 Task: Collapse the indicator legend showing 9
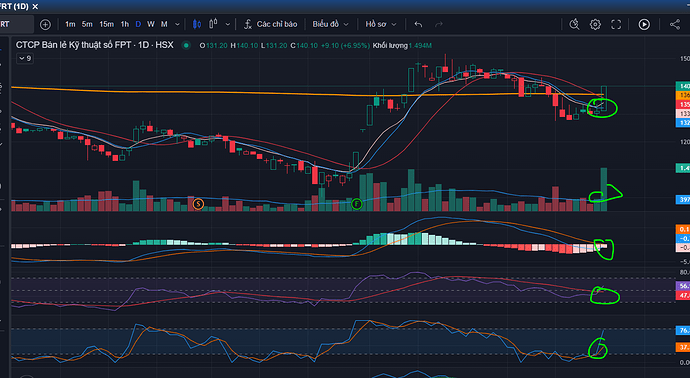[25, 58]
